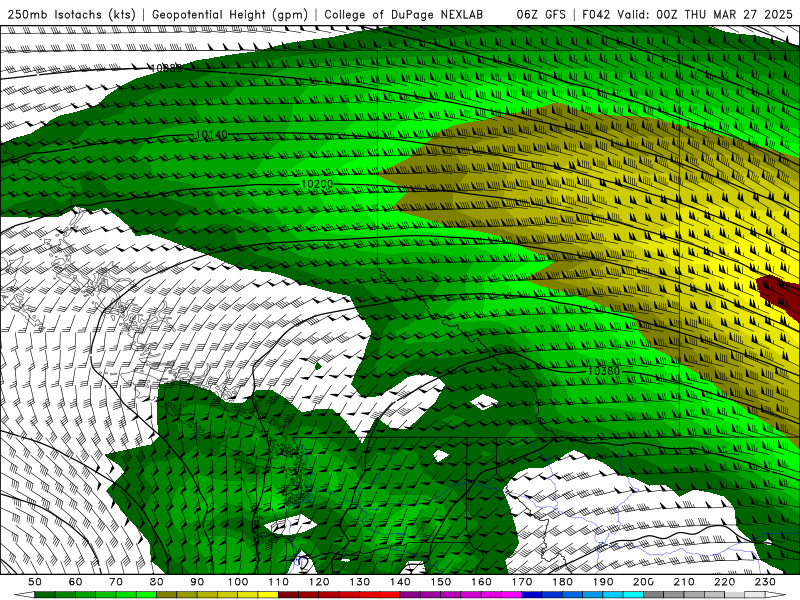
Task: Select the bright magenta swatch just before 170
Action: tap(511, 595)
